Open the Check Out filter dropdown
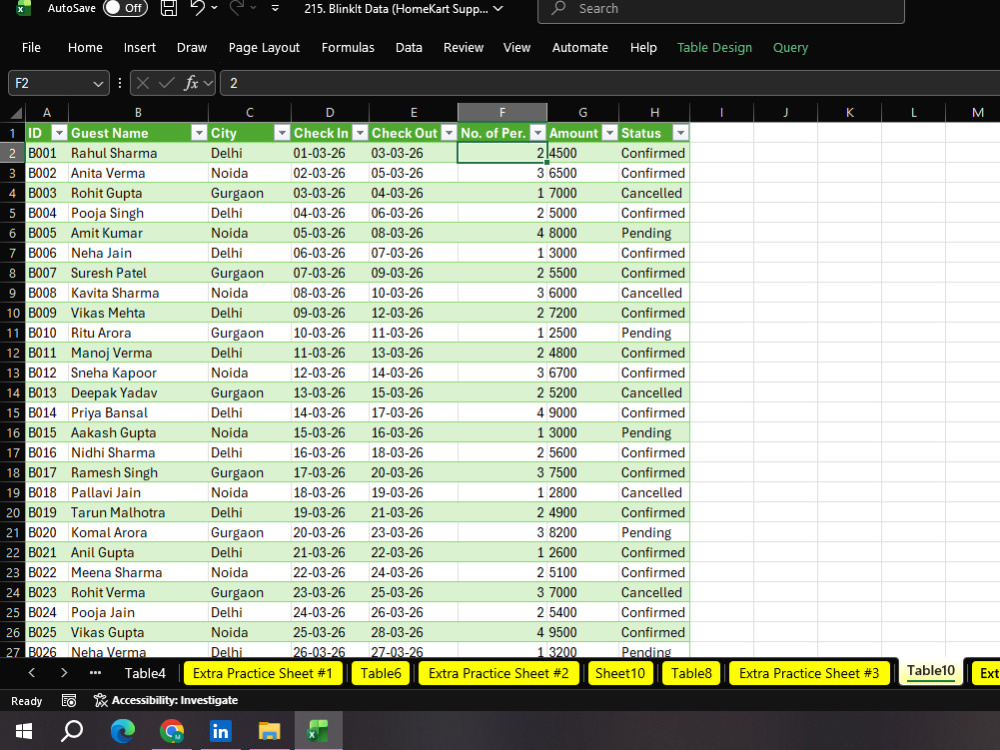Image resolution: width=1000 pixels, height=750 pixels. click(x=448, y=133)
